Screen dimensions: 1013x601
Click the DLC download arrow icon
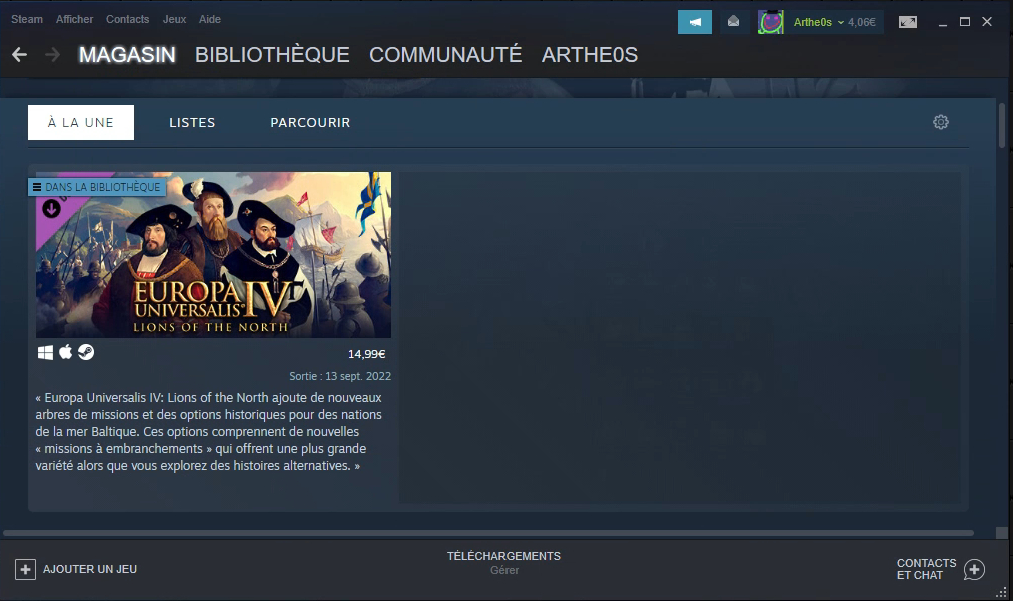51,209
